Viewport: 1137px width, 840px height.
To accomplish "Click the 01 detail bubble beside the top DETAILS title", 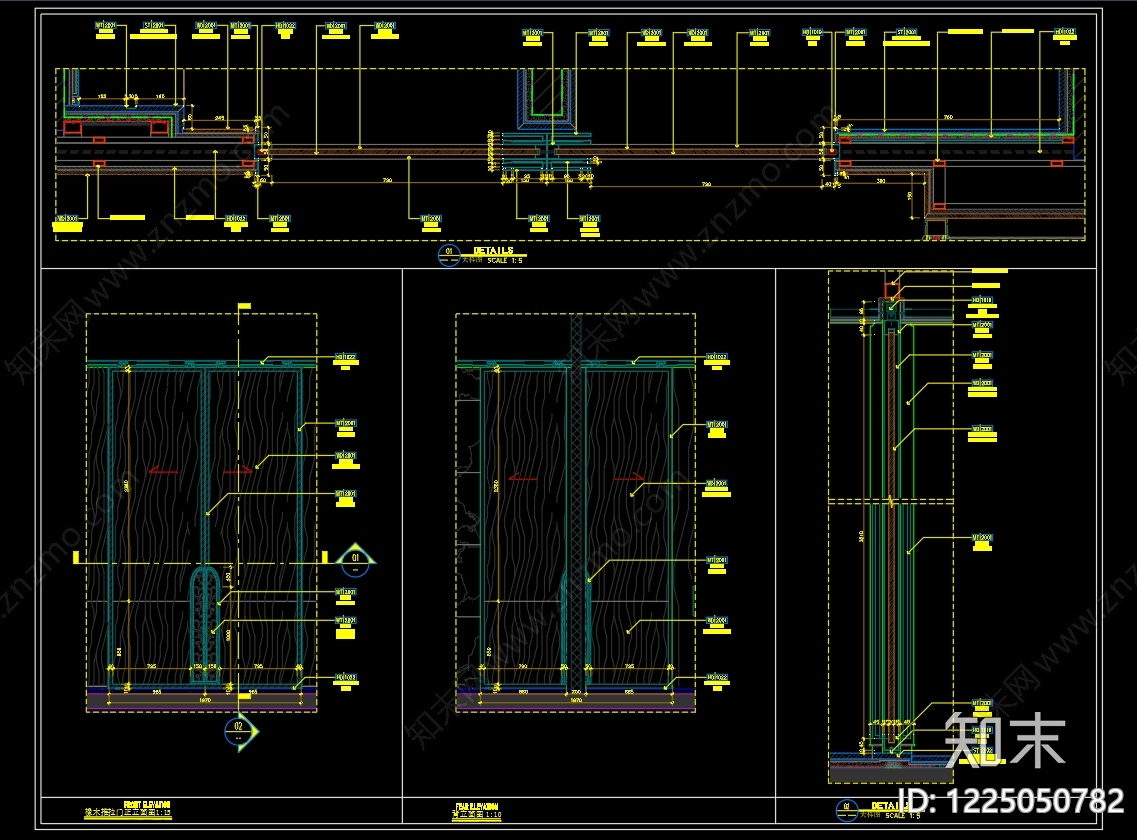I will coord(449,254).
